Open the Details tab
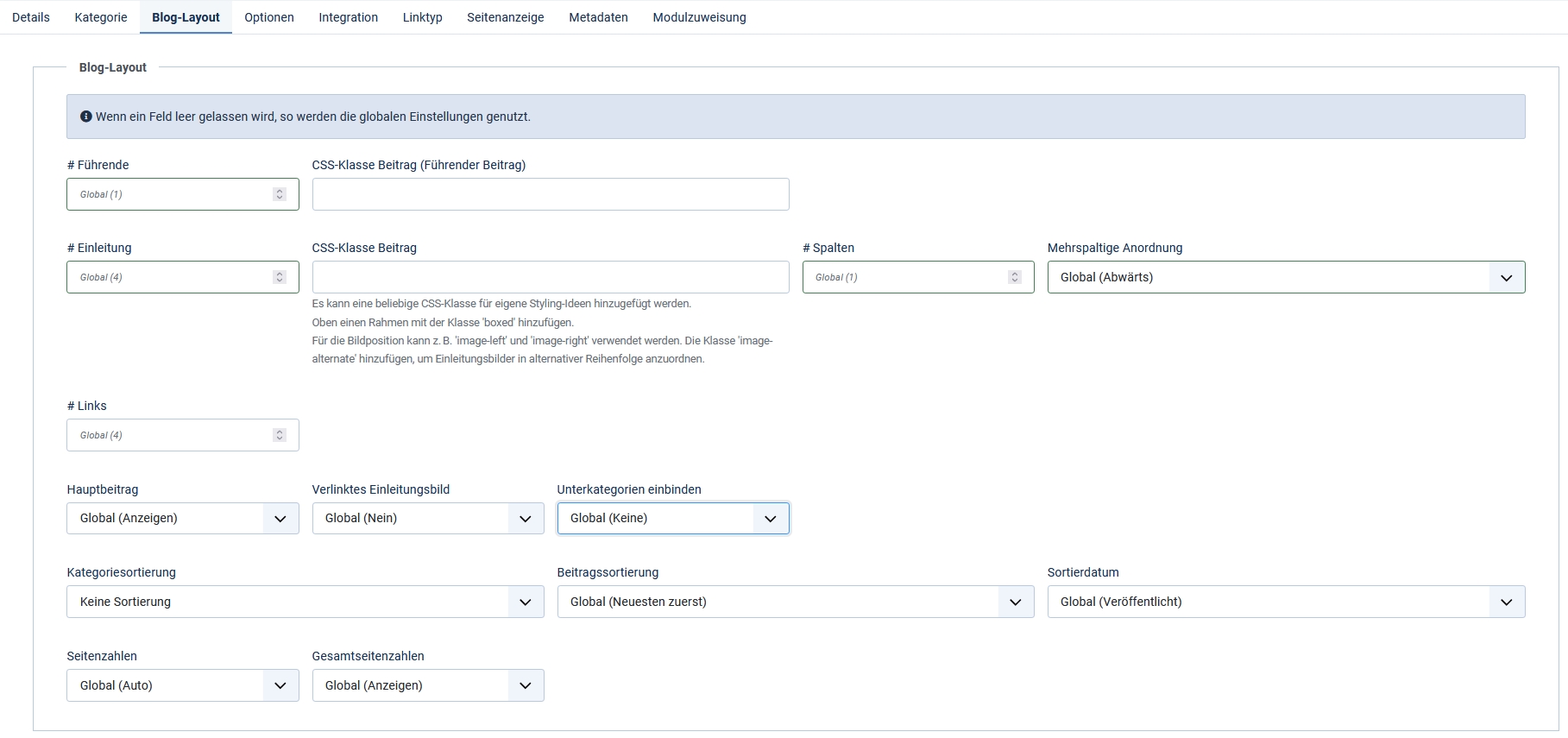Screen dimensions: 1568x738 [31, 17]
